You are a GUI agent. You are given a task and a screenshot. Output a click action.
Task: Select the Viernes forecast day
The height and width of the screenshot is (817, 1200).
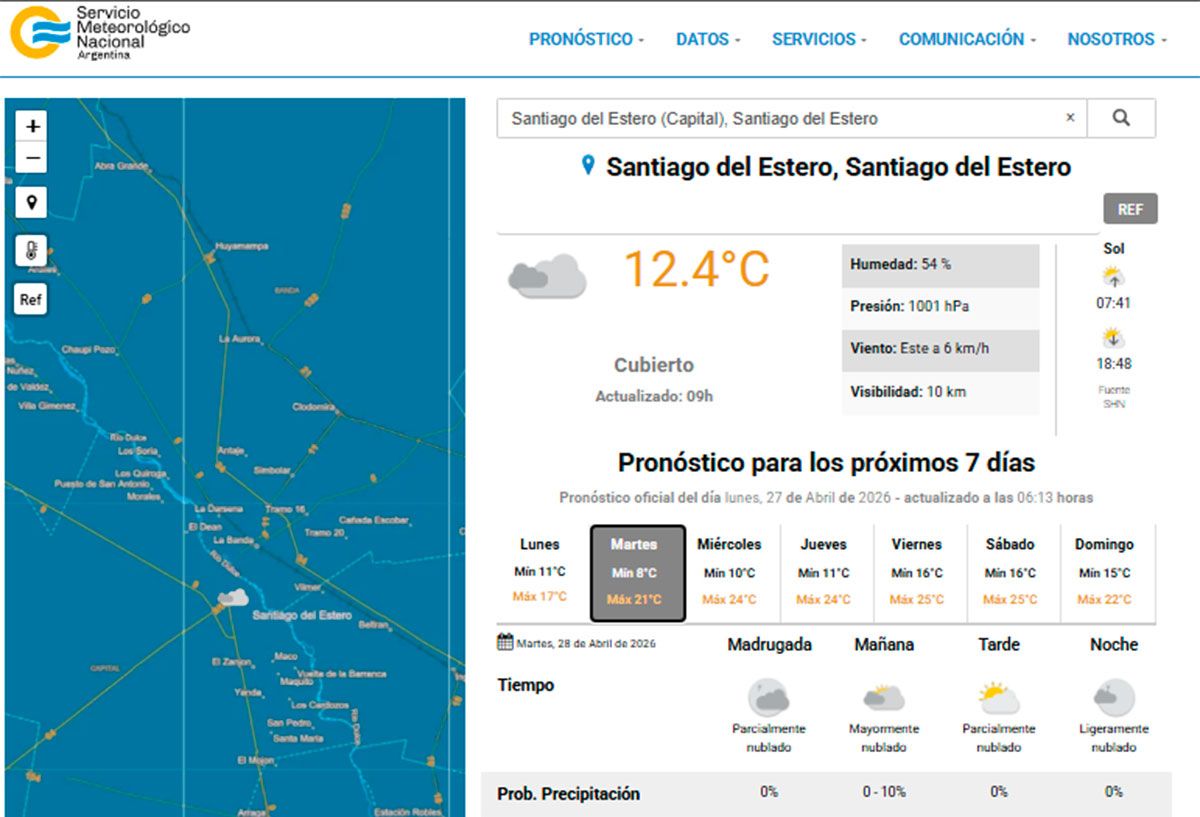(916, 572)
